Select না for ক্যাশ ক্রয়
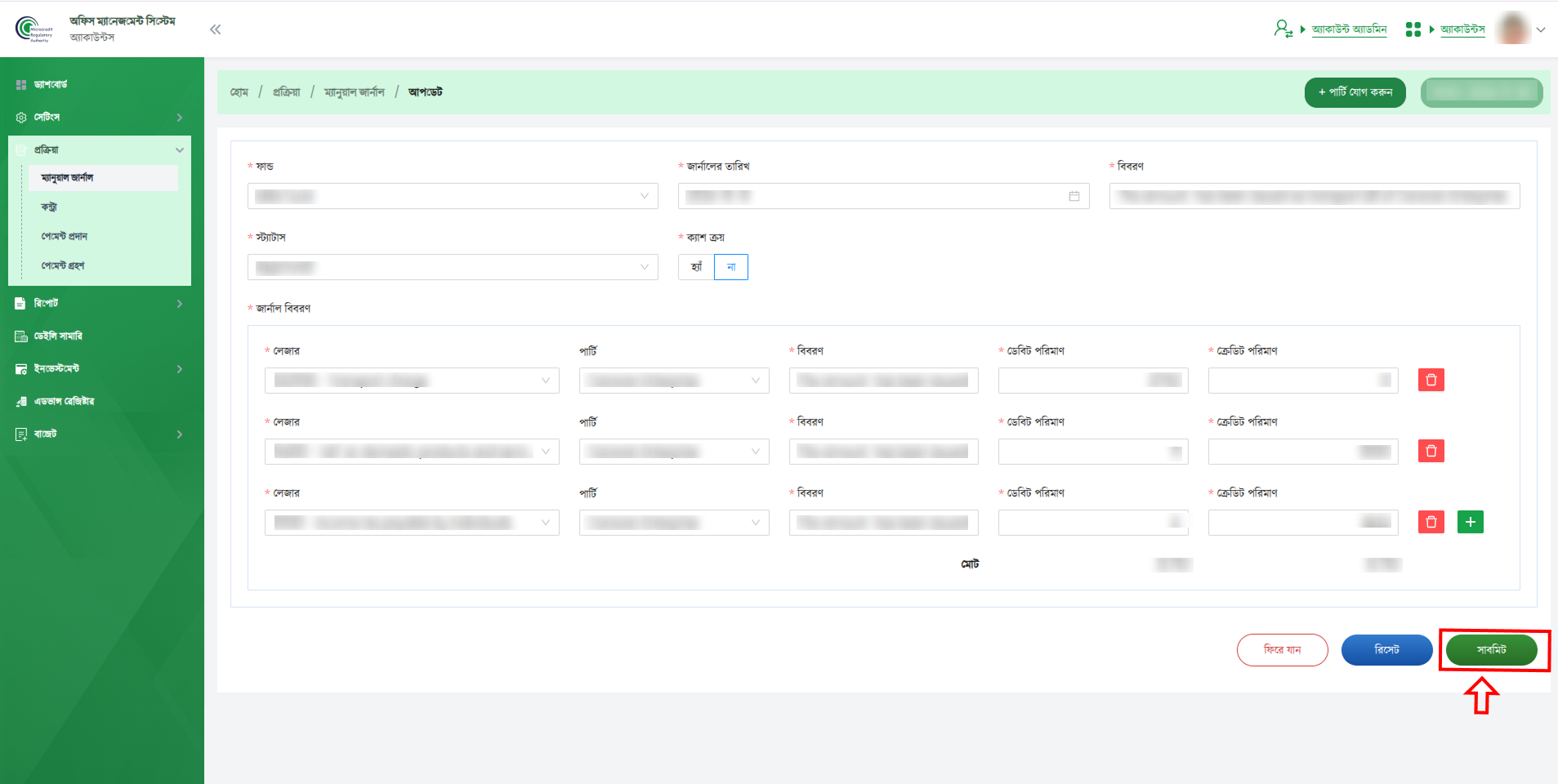Viewport: 1558px width, 784px height. tap(731, 267)
